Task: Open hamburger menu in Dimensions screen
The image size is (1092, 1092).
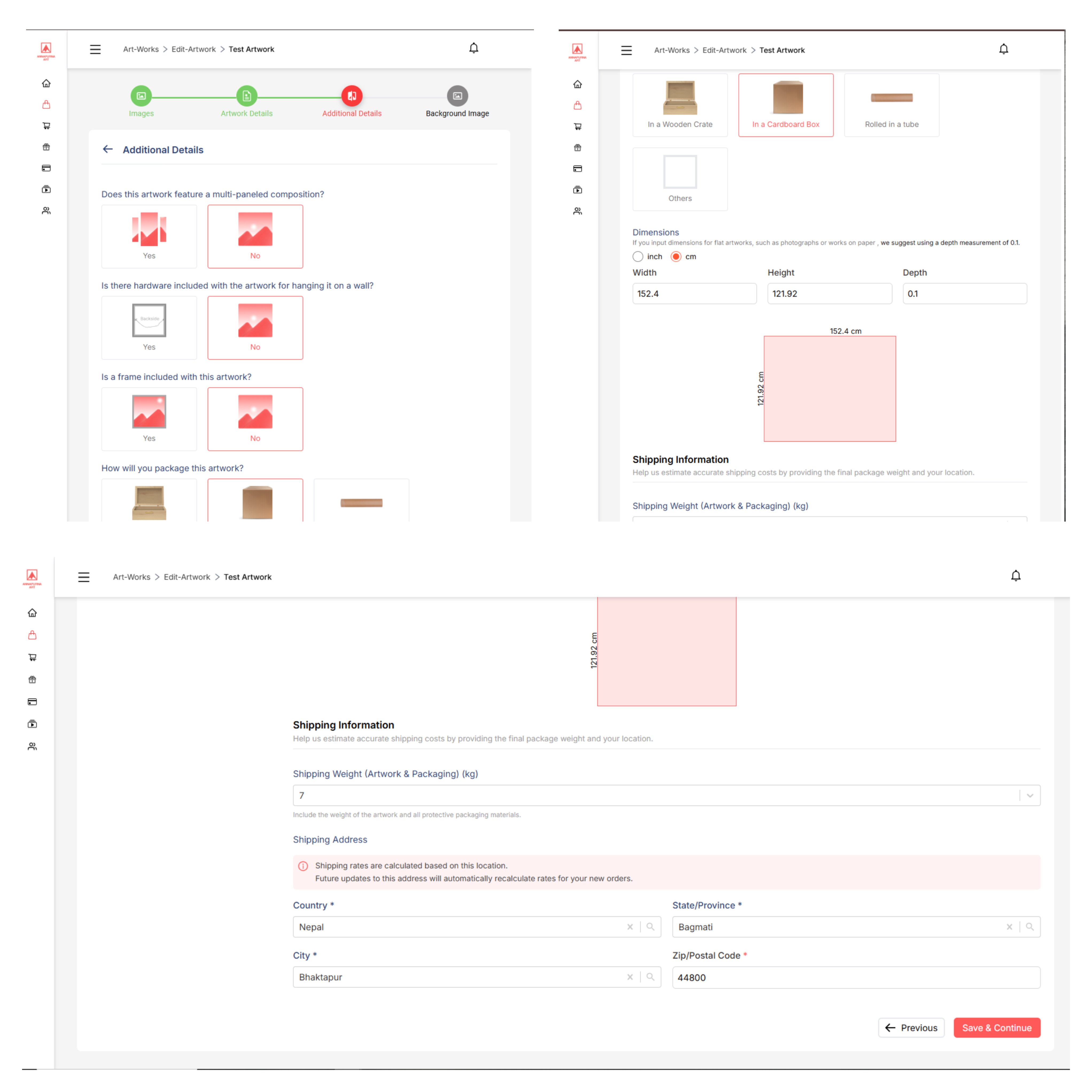Action: point(626,50)
